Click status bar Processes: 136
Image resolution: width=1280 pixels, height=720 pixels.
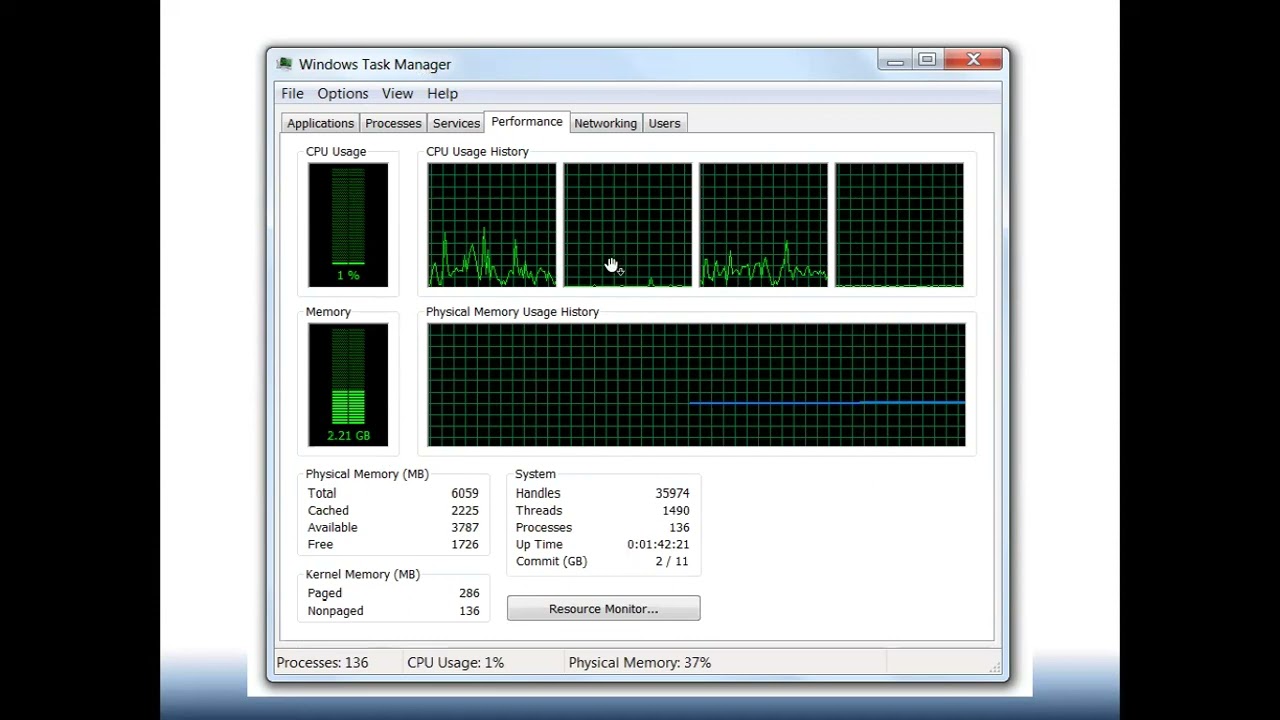[x=322, y=662]
